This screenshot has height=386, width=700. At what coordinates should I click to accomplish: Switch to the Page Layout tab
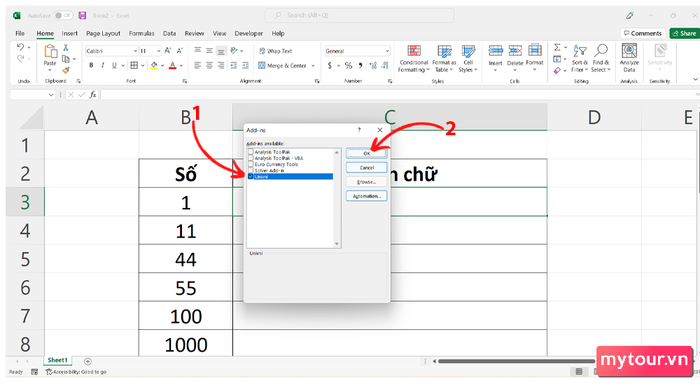(103, 33)
